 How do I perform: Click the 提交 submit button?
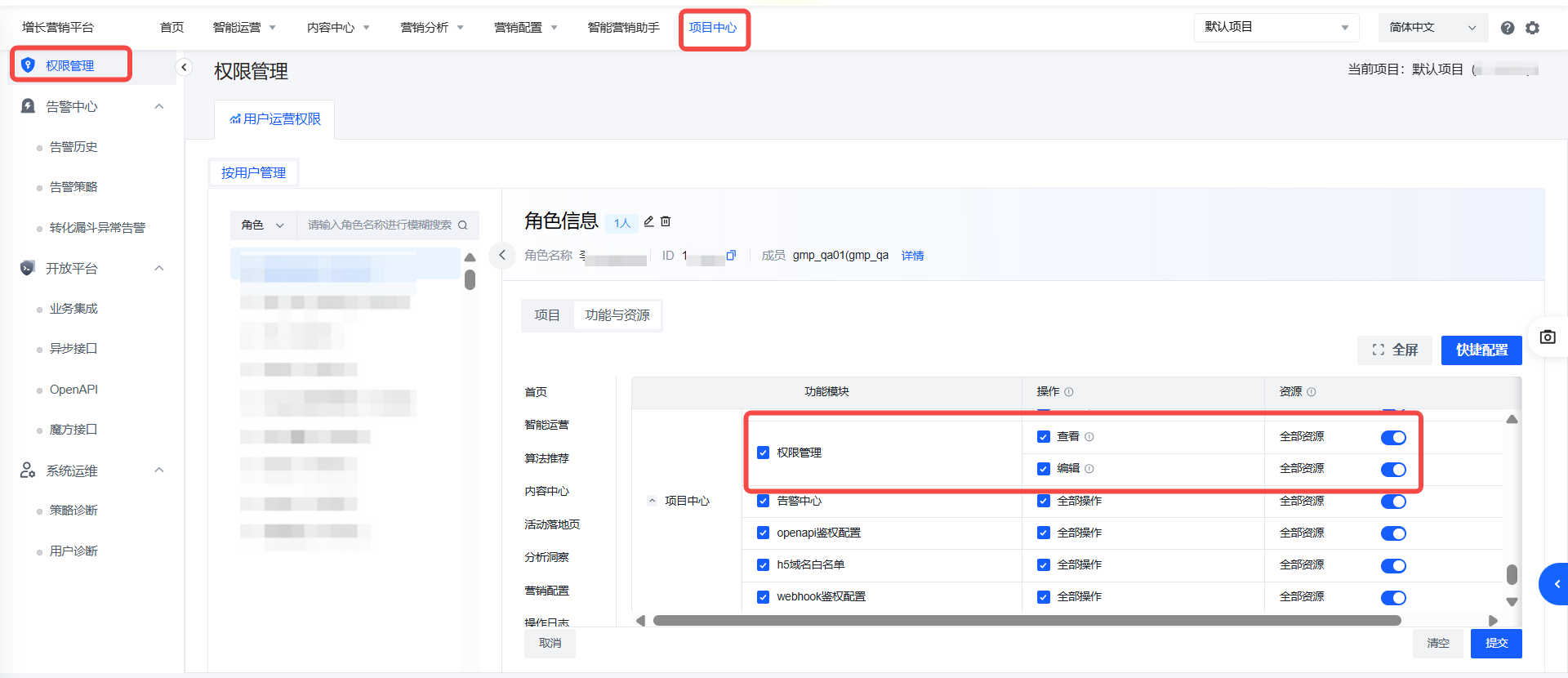[x=1496, y=643]
